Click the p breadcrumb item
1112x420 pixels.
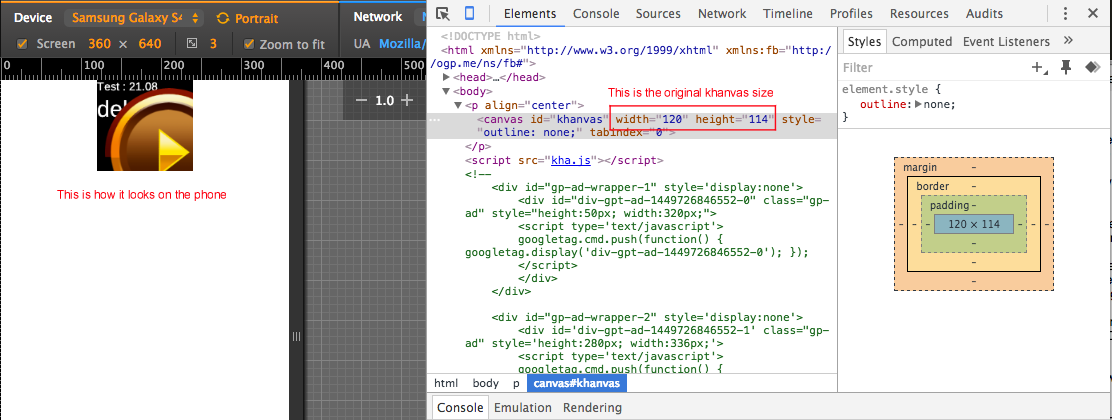coord(516,383)
